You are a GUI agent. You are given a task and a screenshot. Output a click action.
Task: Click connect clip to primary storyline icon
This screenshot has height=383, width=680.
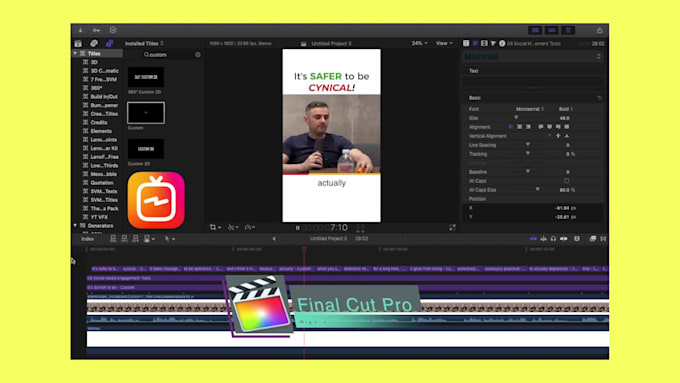[113, 239]
